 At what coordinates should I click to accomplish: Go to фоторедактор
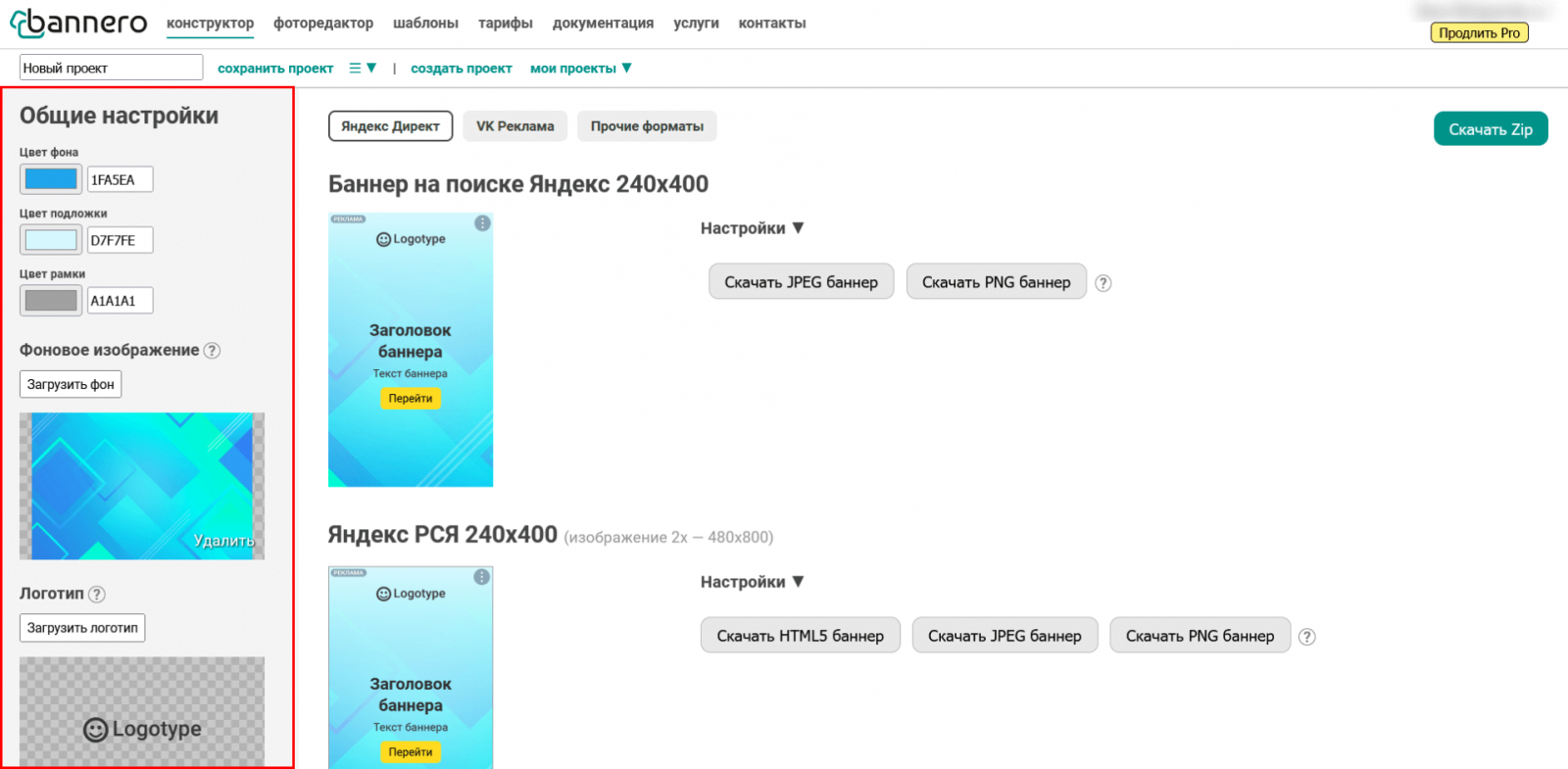tap(323, 24)
